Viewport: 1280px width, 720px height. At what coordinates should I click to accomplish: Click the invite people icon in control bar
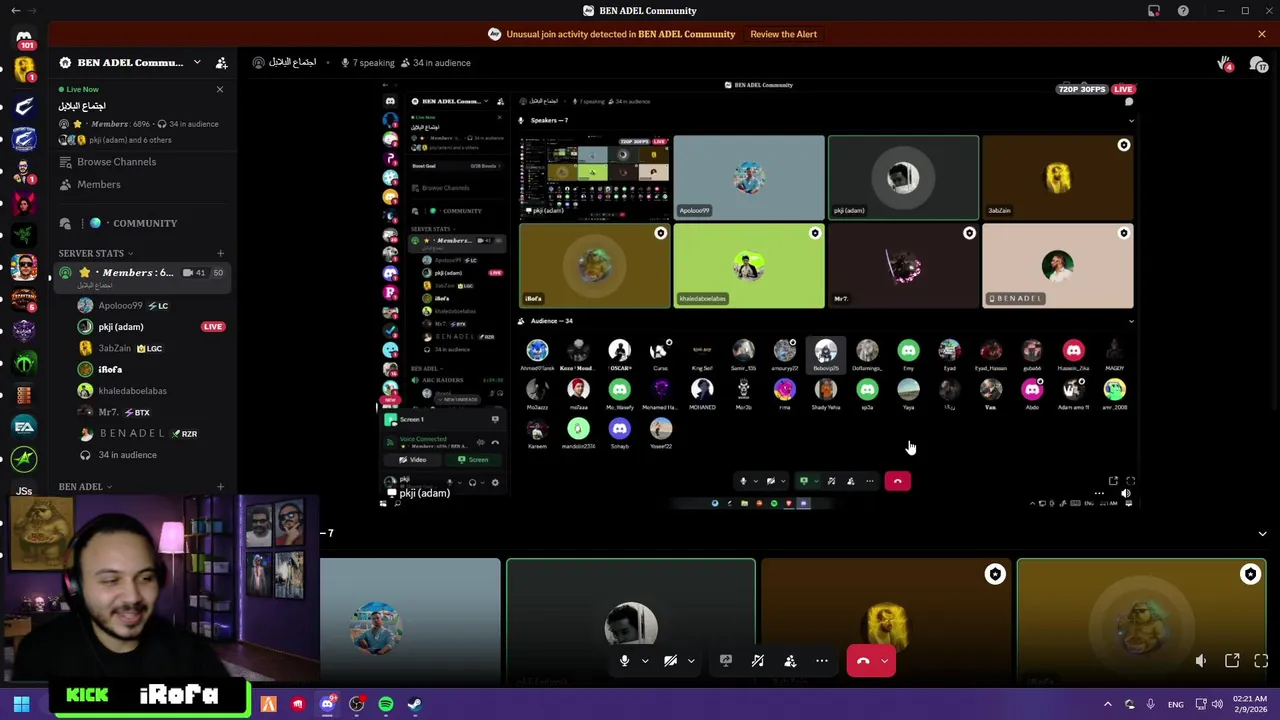(790, 661)
